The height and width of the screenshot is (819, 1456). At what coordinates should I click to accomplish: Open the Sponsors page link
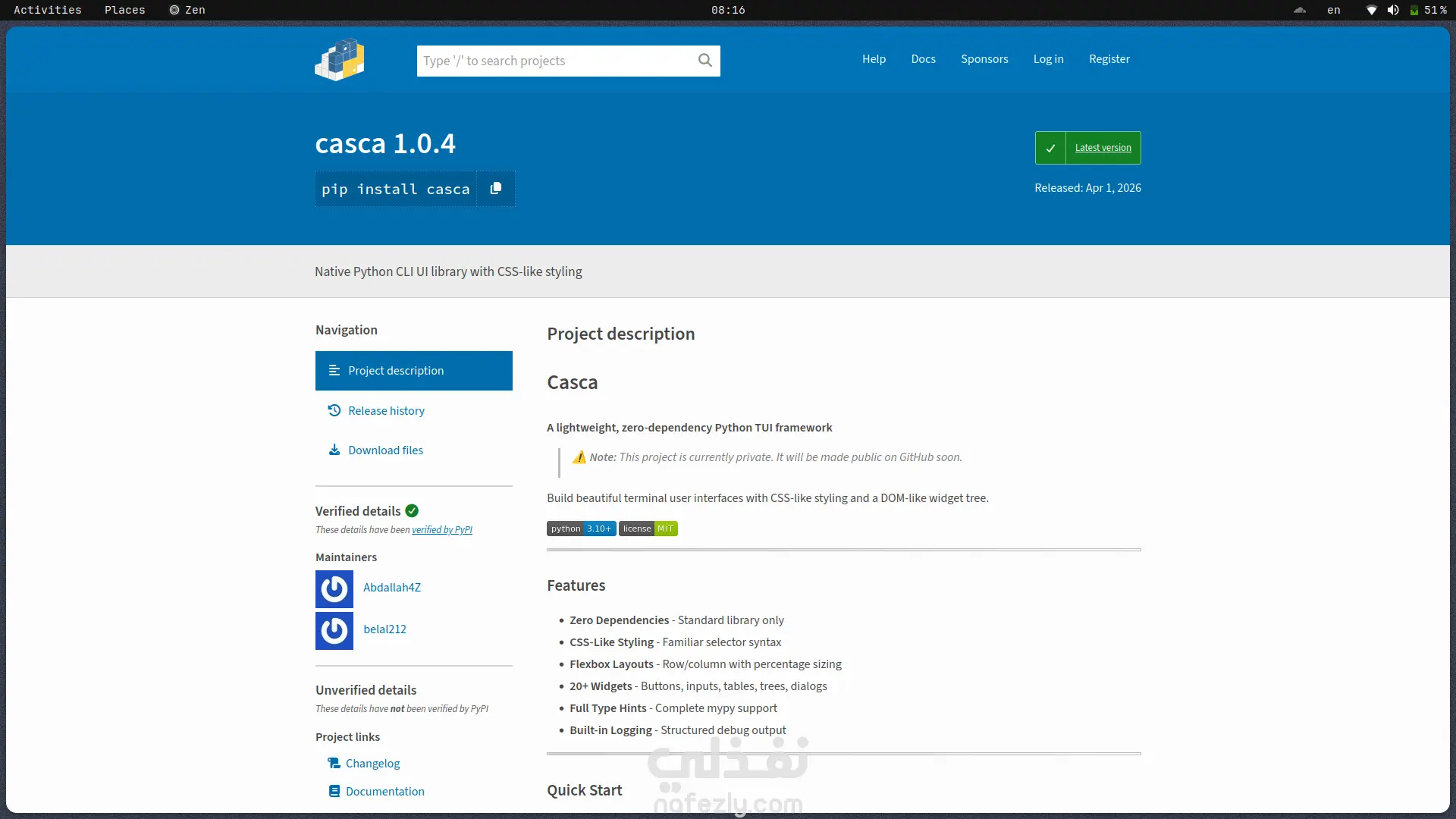[984, 59]
